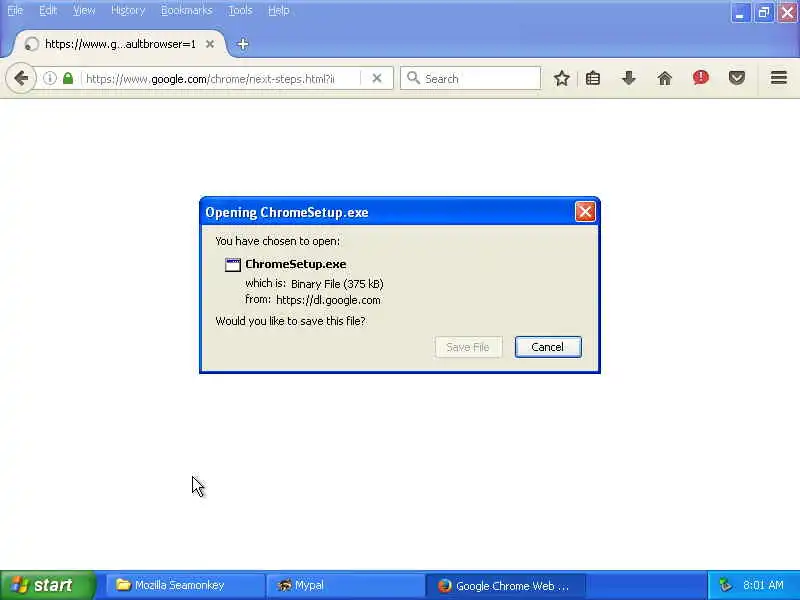Click the Binary File (375 kB) text
Image resolution: width=800 pixels, height=600 pixels.
(337, 284)
